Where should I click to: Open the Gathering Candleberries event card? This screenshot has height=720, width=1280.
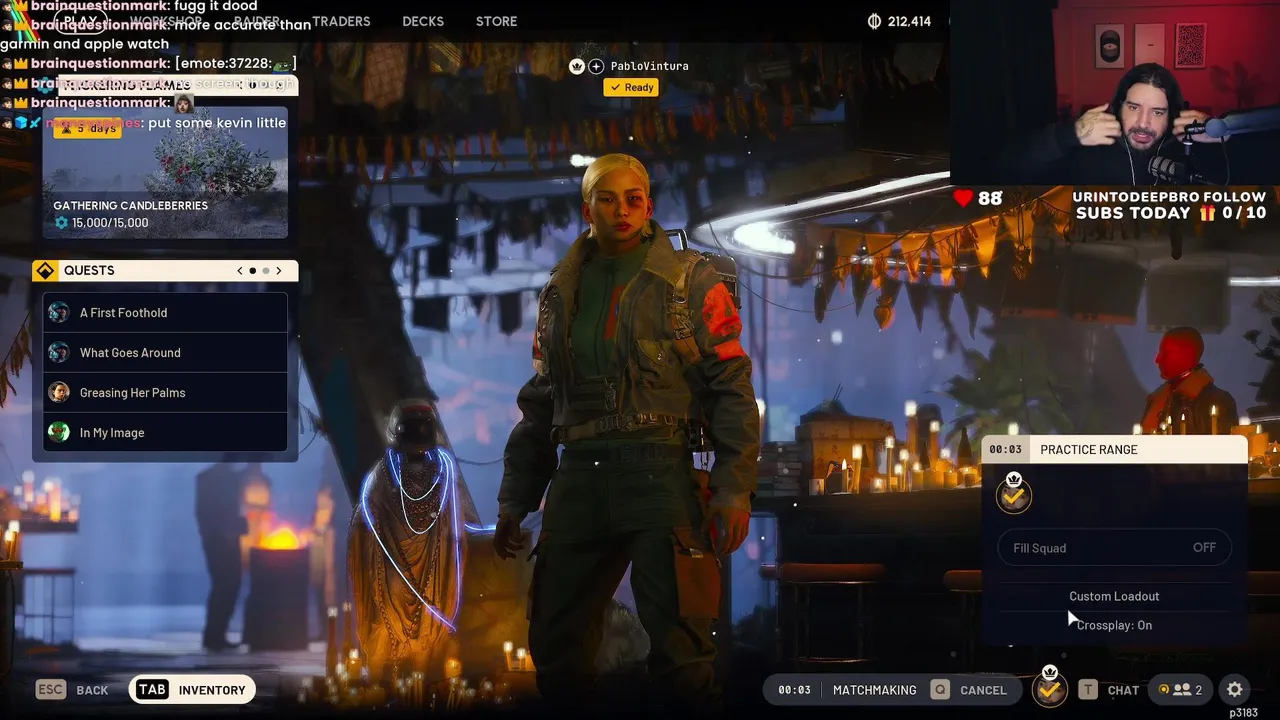point(165,172)
